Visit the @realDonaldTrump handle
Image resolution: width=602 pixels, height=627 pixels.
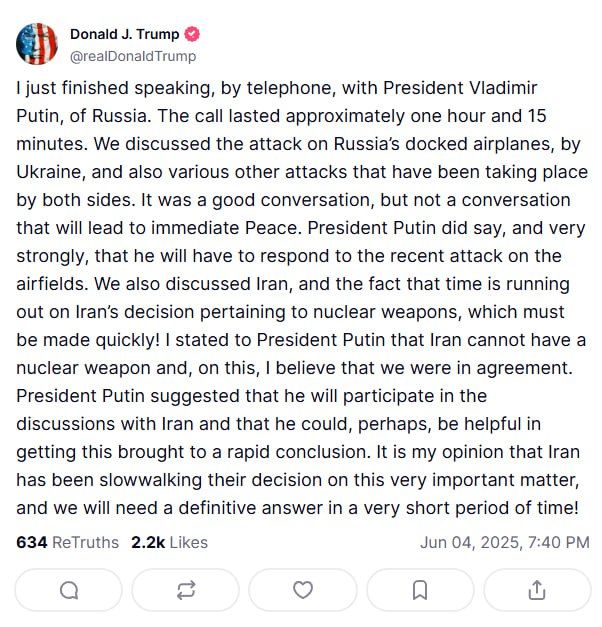coord(133,57)
